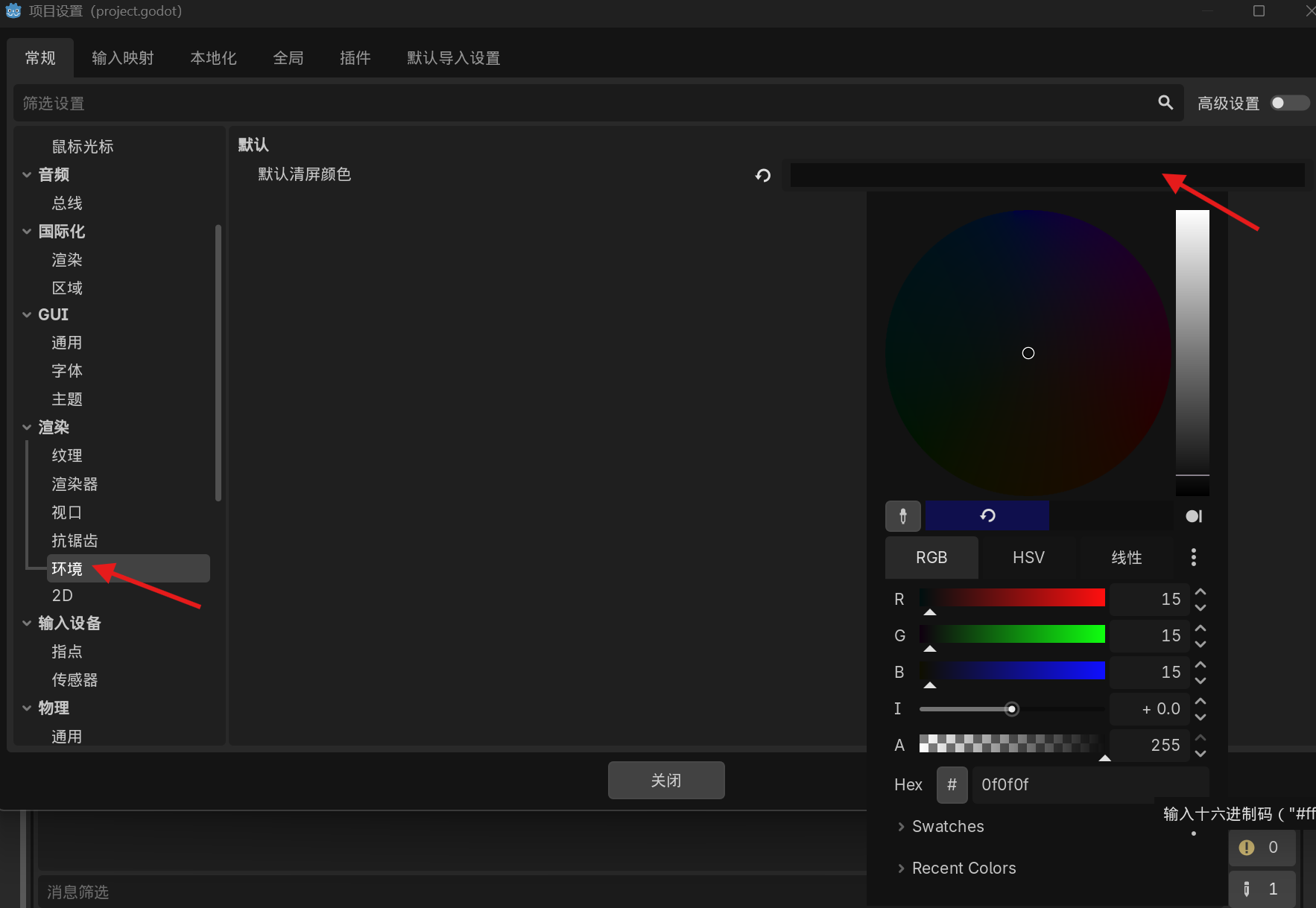Select 主题 under GUI

(x=67, y=399)
